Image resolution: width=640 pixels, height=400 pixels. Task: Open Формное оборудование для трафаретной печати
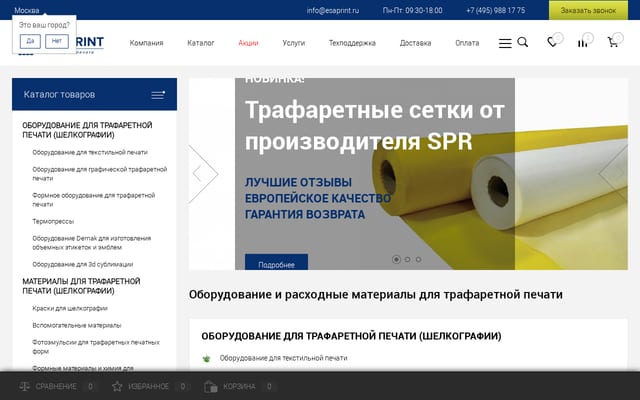point(93,200)
